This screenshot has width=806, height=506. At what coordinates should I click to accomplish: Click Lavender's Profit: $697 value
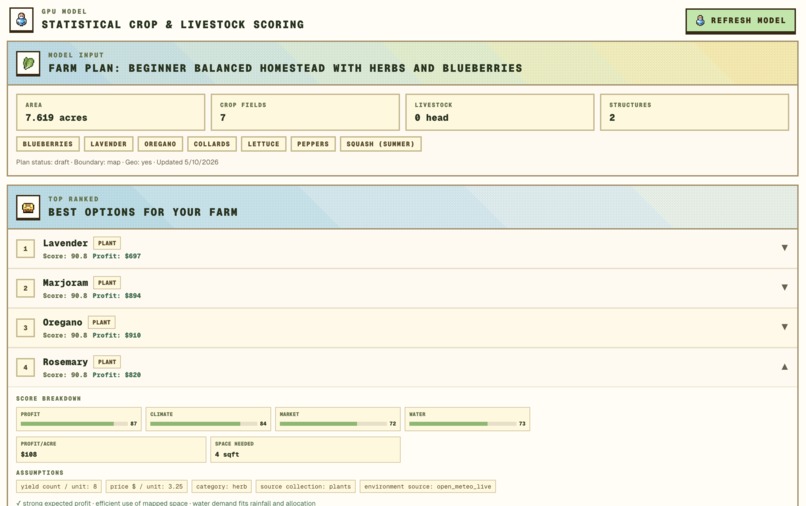[117, 256]
